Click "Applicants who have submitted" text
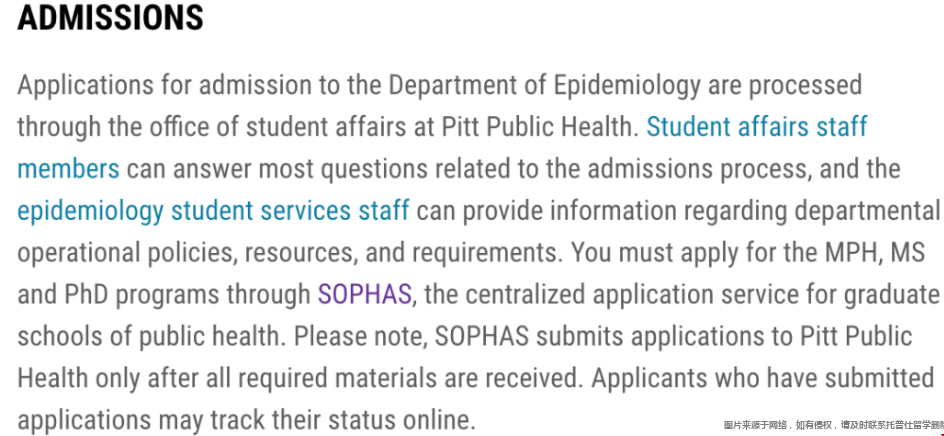The width and height of the screenshot is (944, 436). pyautogui.click(x=763, y=379)
